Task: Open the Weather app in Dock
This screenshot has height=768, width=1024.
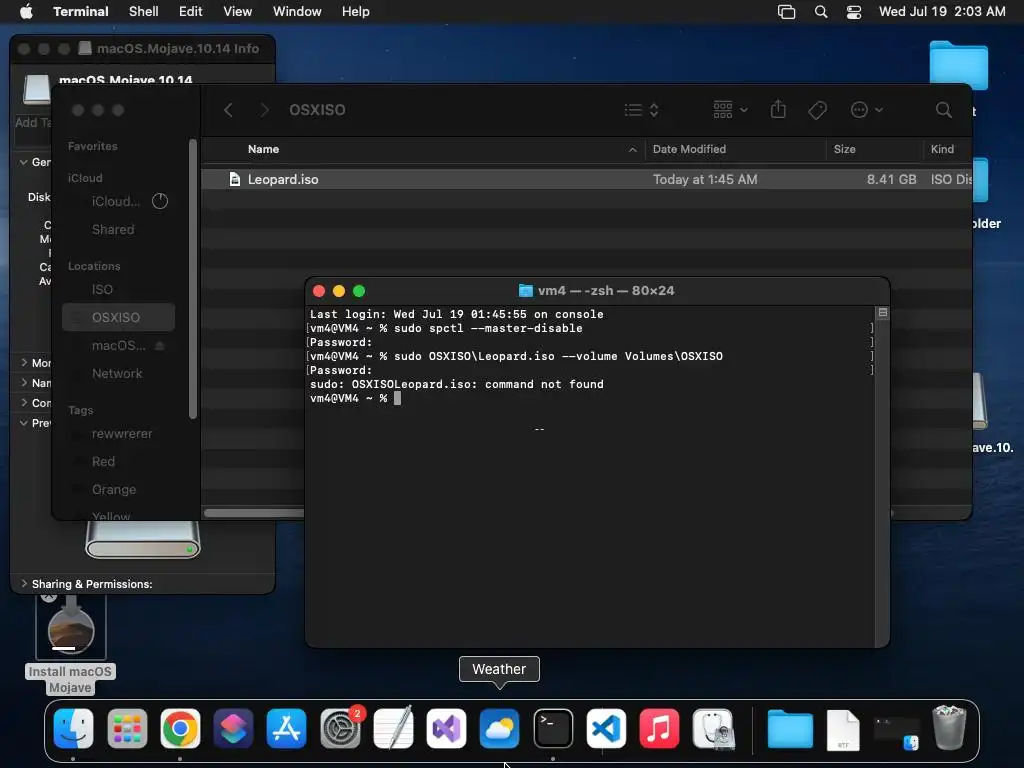Action: click(500, 728)
